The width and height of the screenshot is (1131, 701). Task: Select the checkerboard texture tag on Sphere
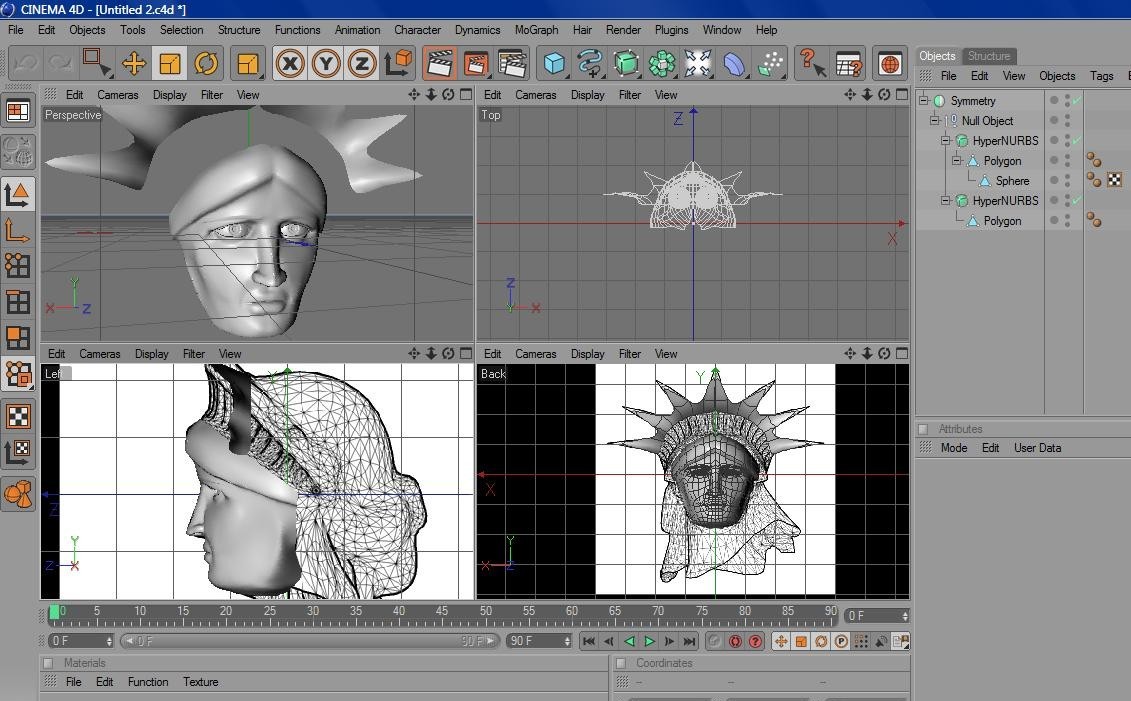coord(1114,180)
